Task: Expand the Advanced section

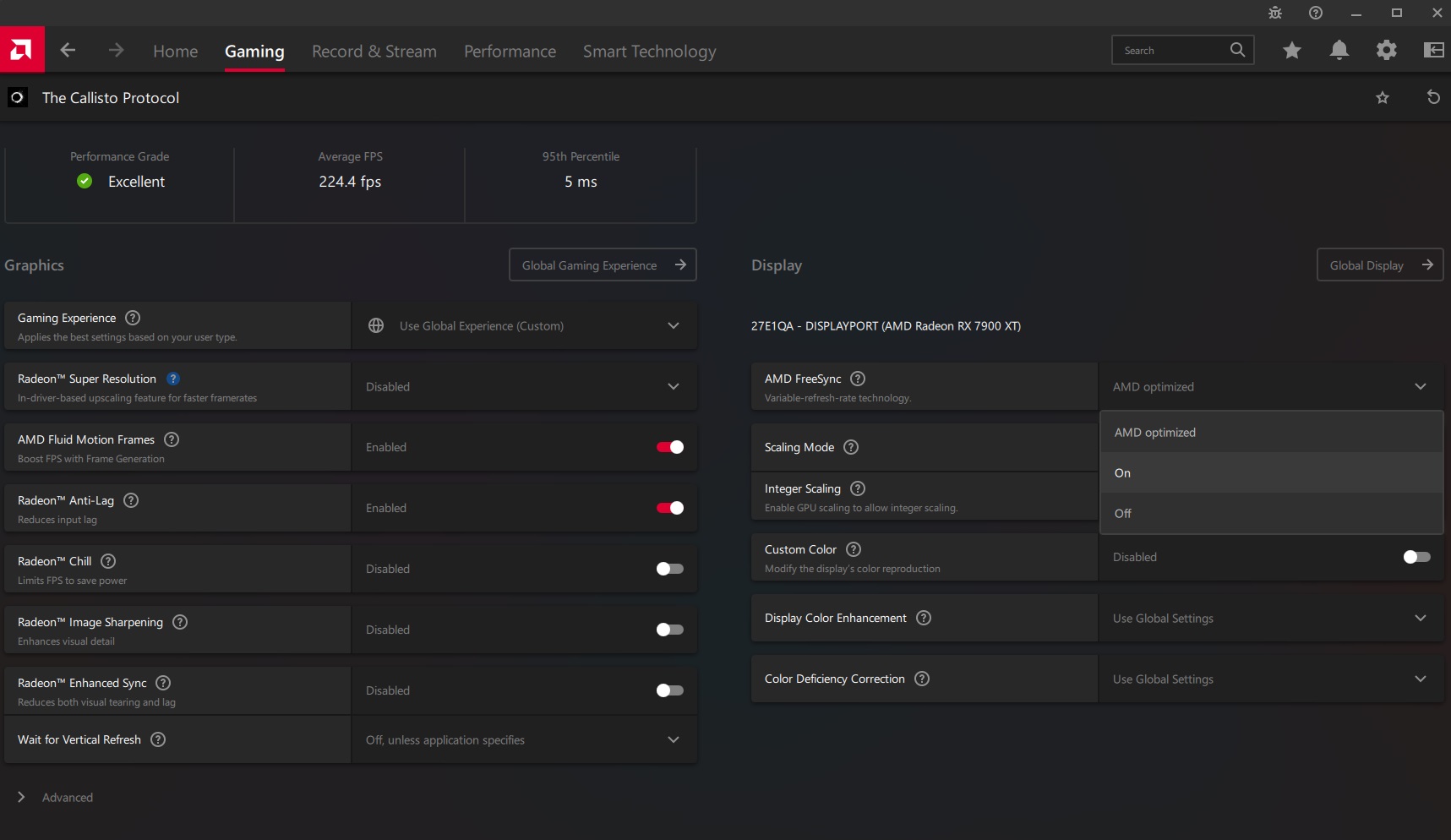Action: tap(56, 798)
